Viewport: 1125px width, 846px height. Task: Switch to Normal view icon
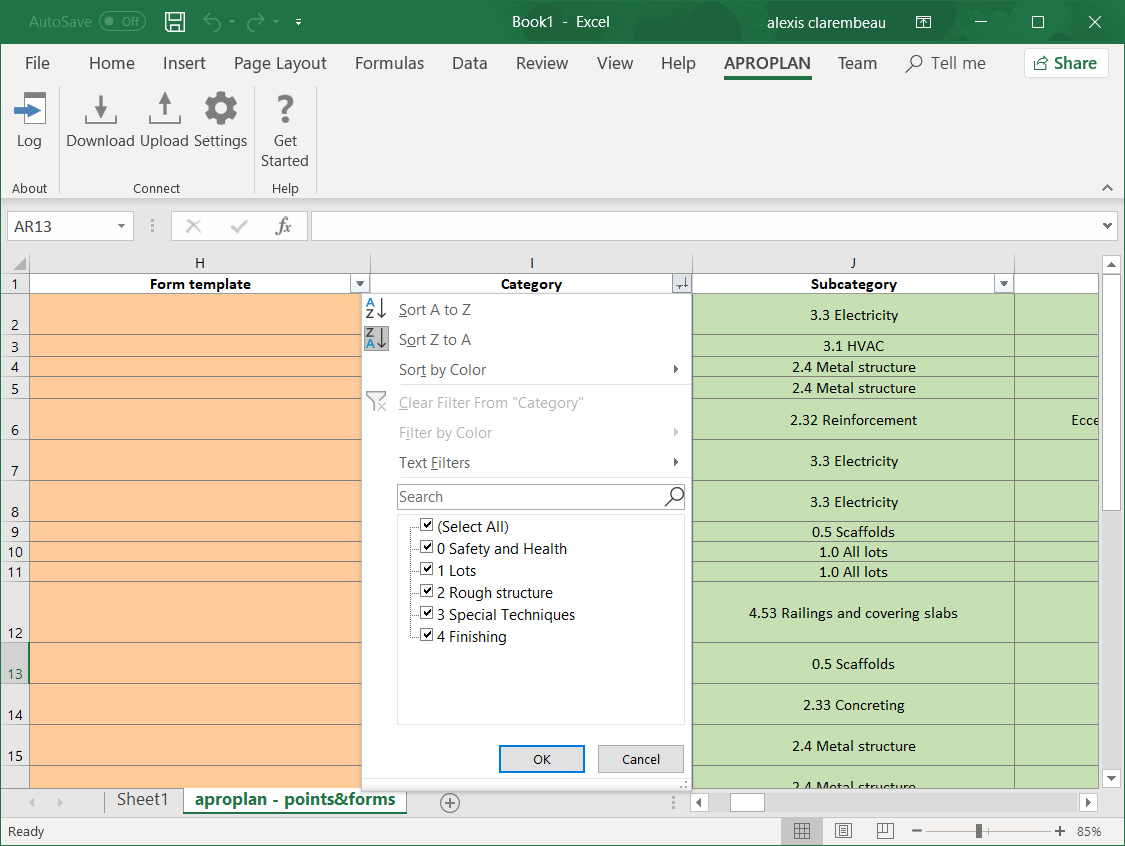tap(802, 831)
